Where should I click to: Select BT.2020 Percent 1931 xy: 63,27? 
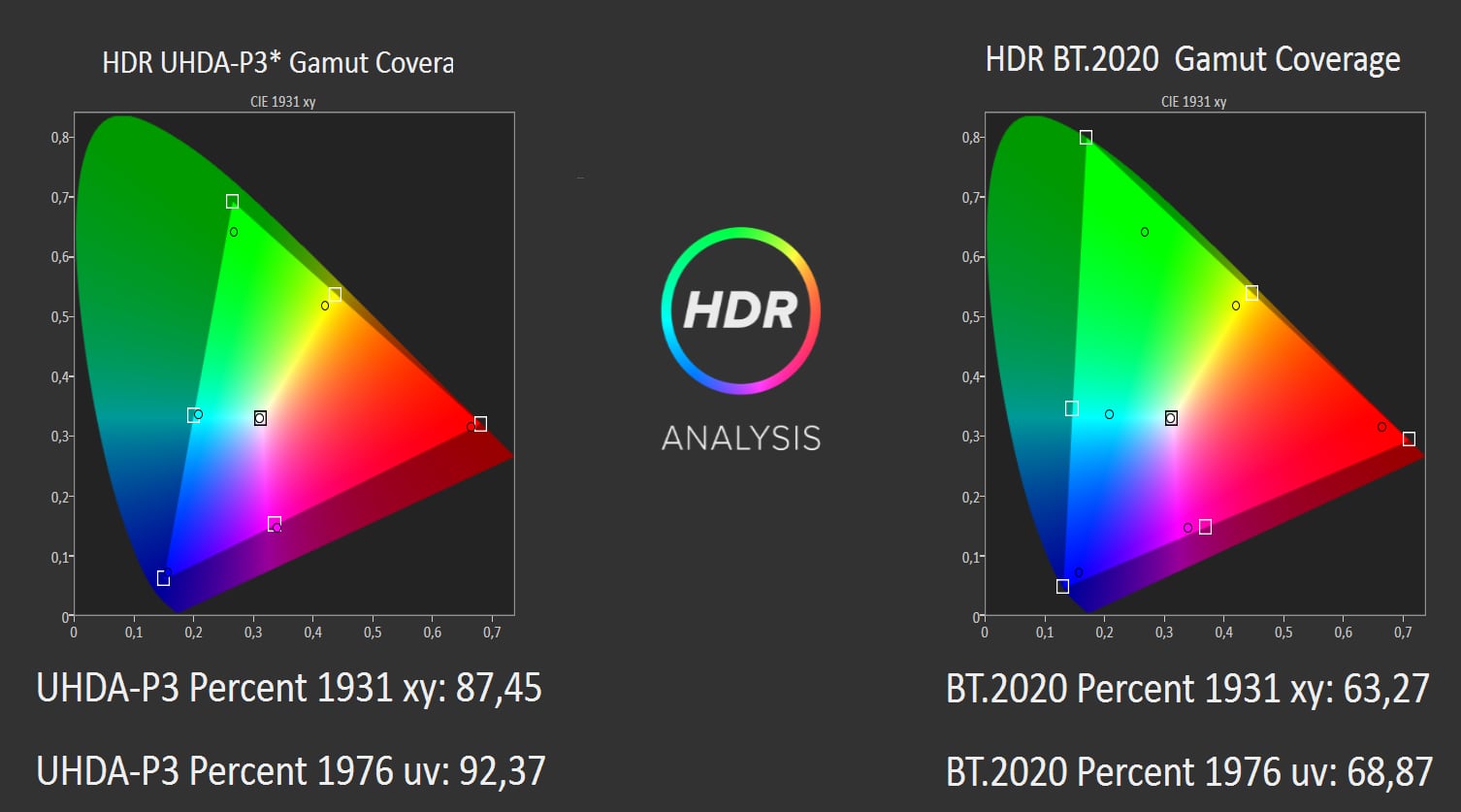pyautogui.click(x=1188, y=688)
